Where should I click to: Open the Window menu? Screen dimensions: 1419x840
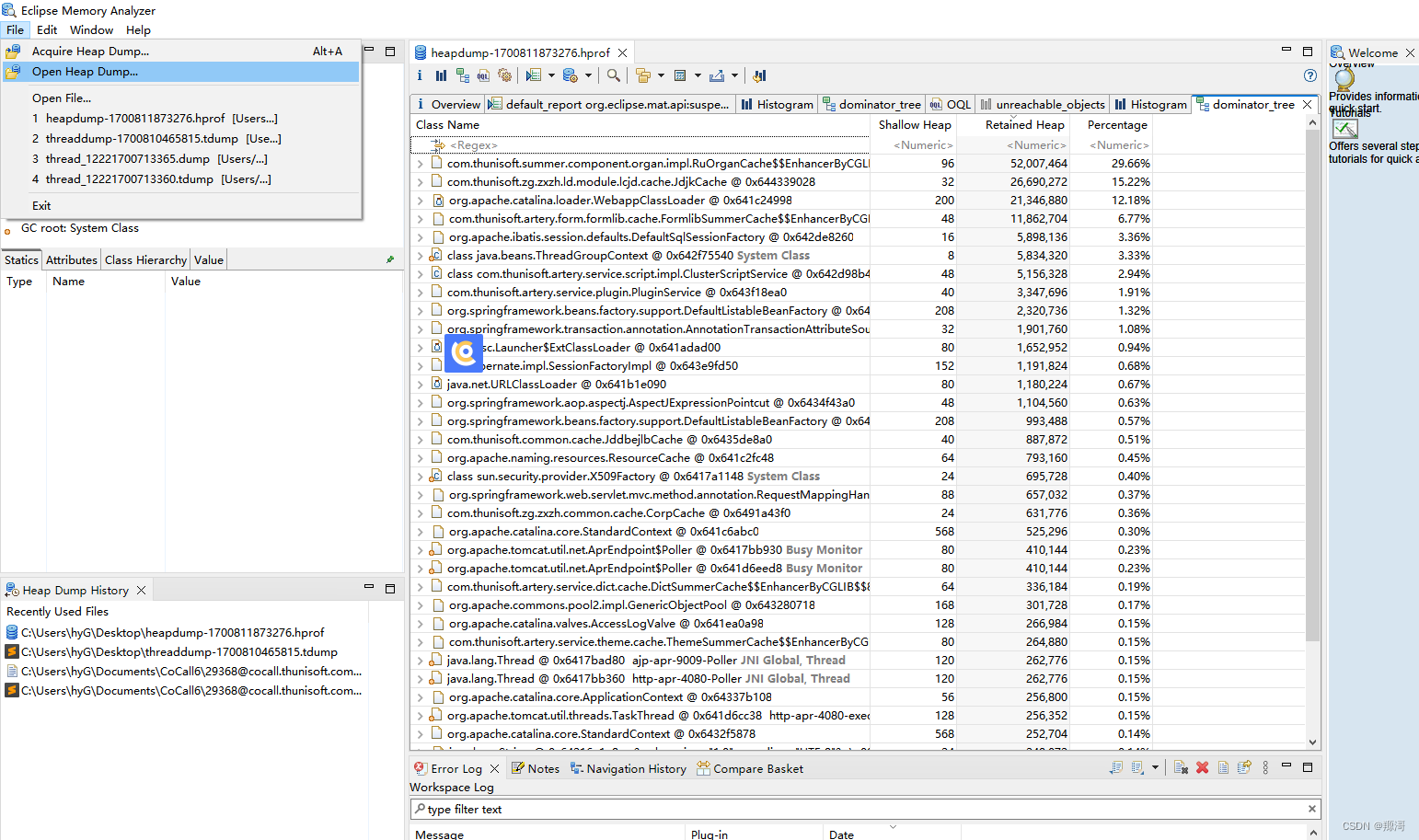(x=91, y=29)
